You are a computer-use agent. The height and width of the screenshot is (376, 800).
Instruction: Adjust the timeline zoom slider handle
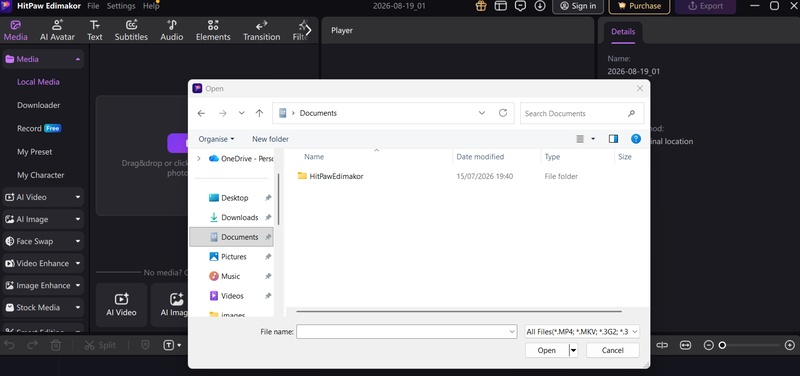click(x=722, y=345)
